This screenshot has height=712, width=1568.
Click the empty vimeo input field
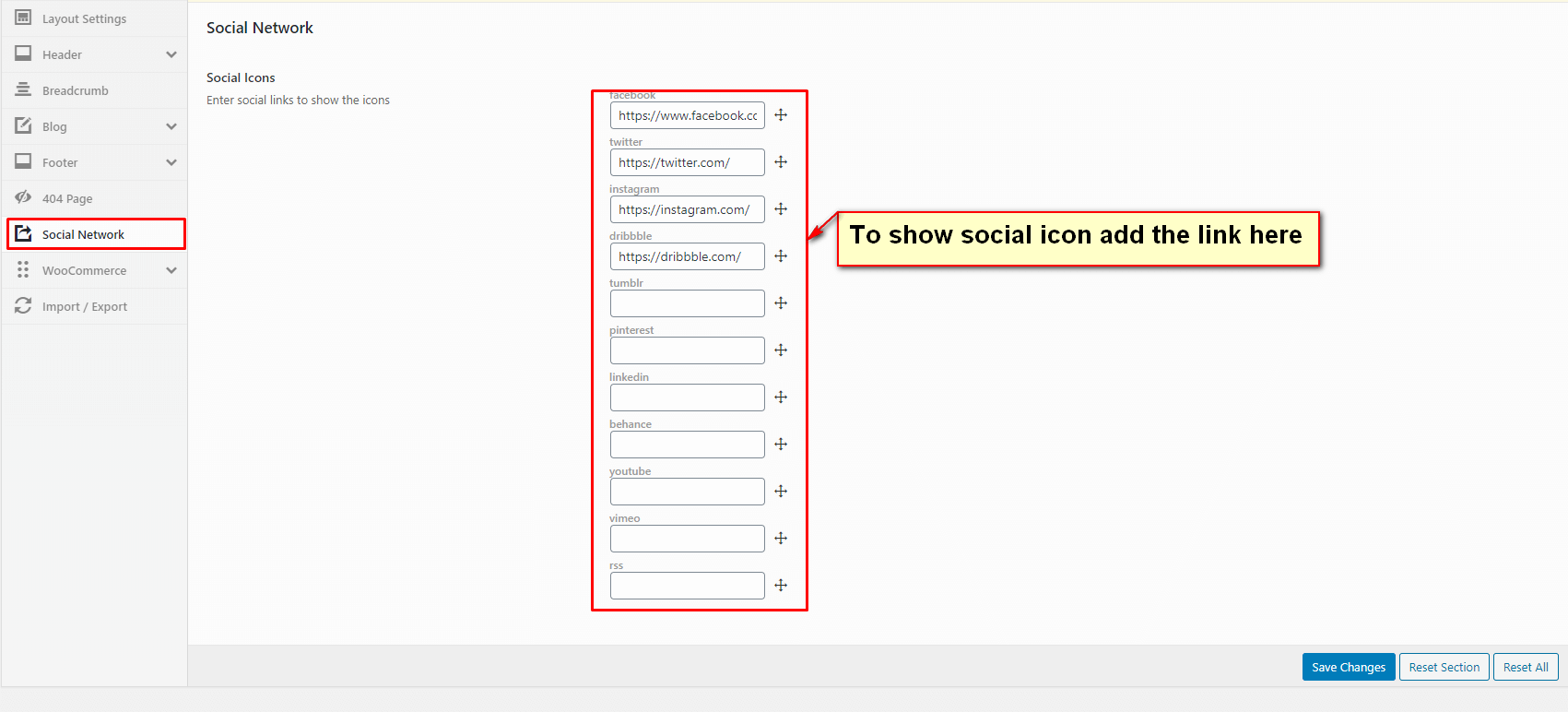point(688,539)
